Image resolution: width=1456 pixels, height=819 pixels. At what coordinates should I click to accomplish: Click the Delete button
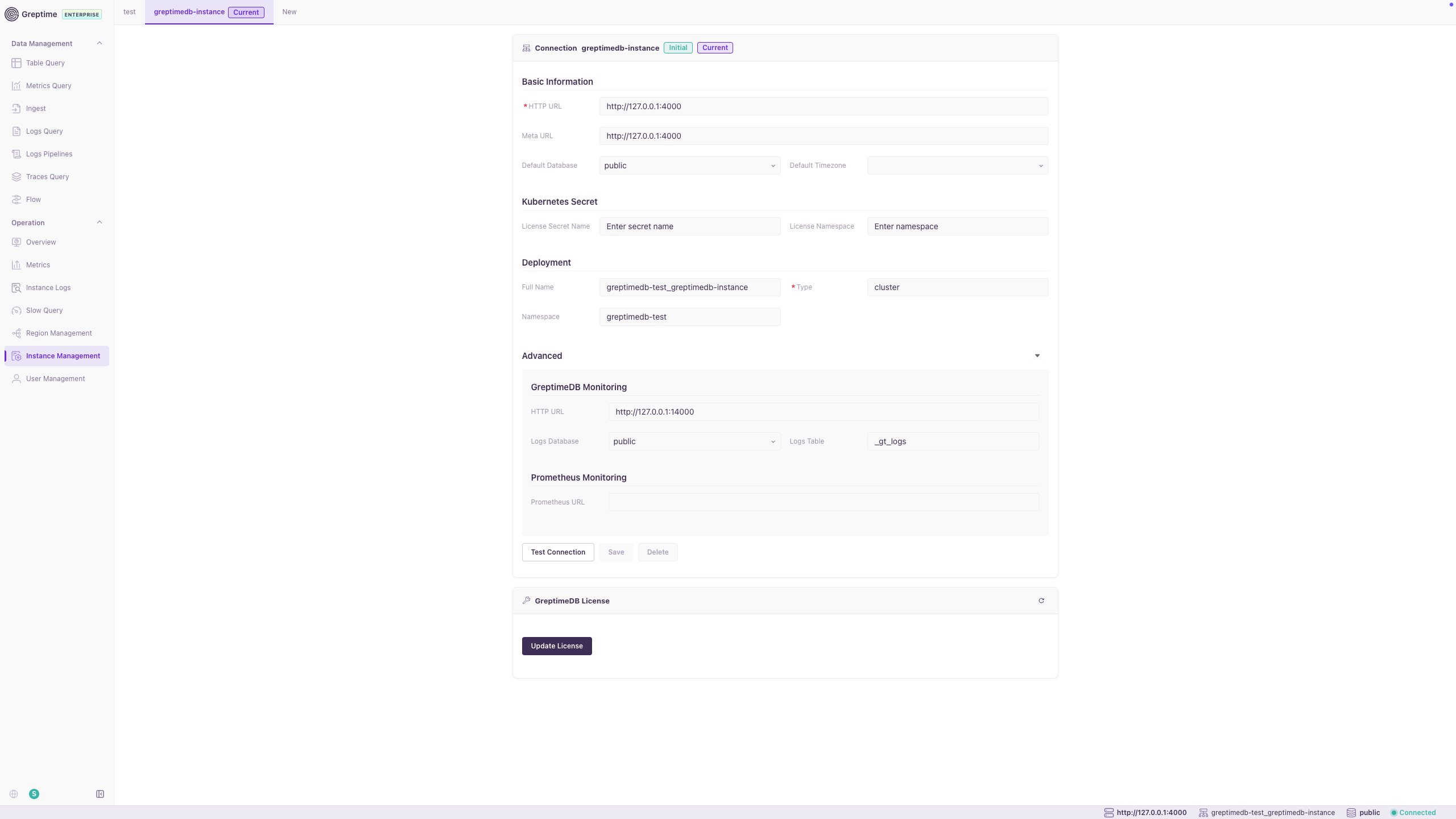(657, 552)
